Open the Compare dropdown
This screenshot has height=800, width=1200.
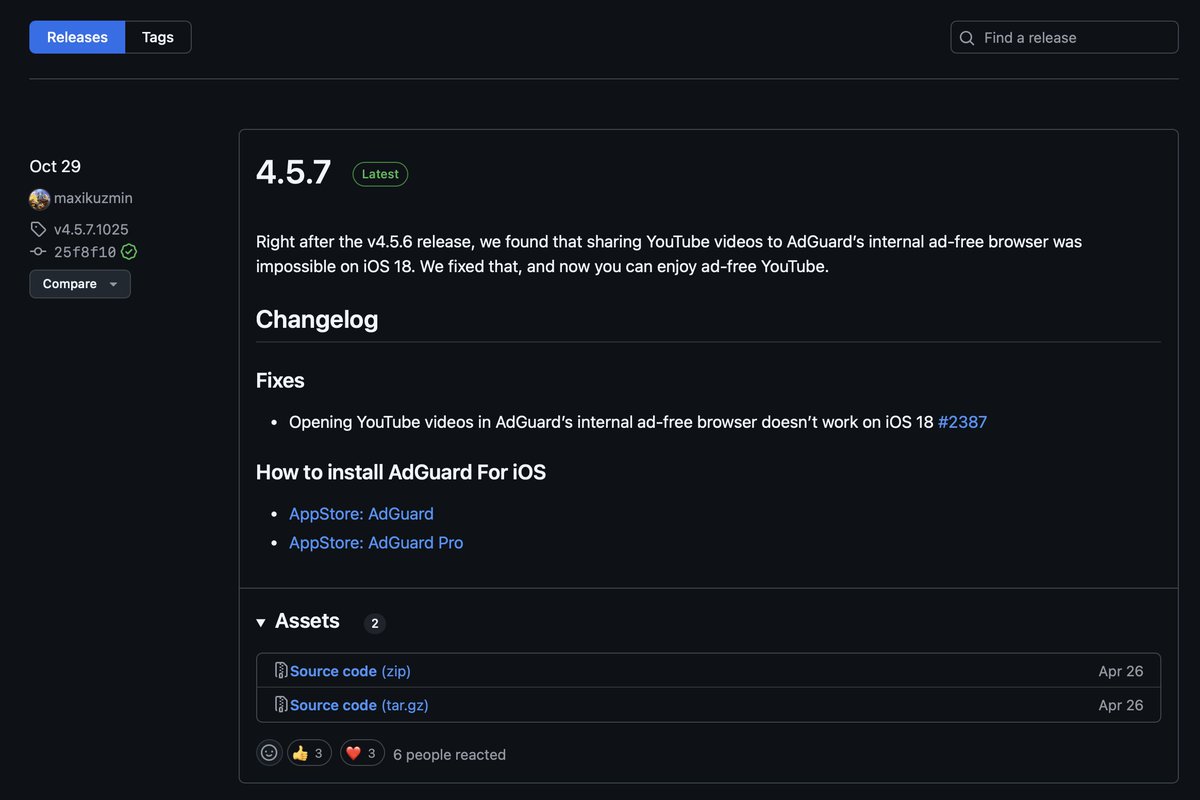[x=80, y=284]
